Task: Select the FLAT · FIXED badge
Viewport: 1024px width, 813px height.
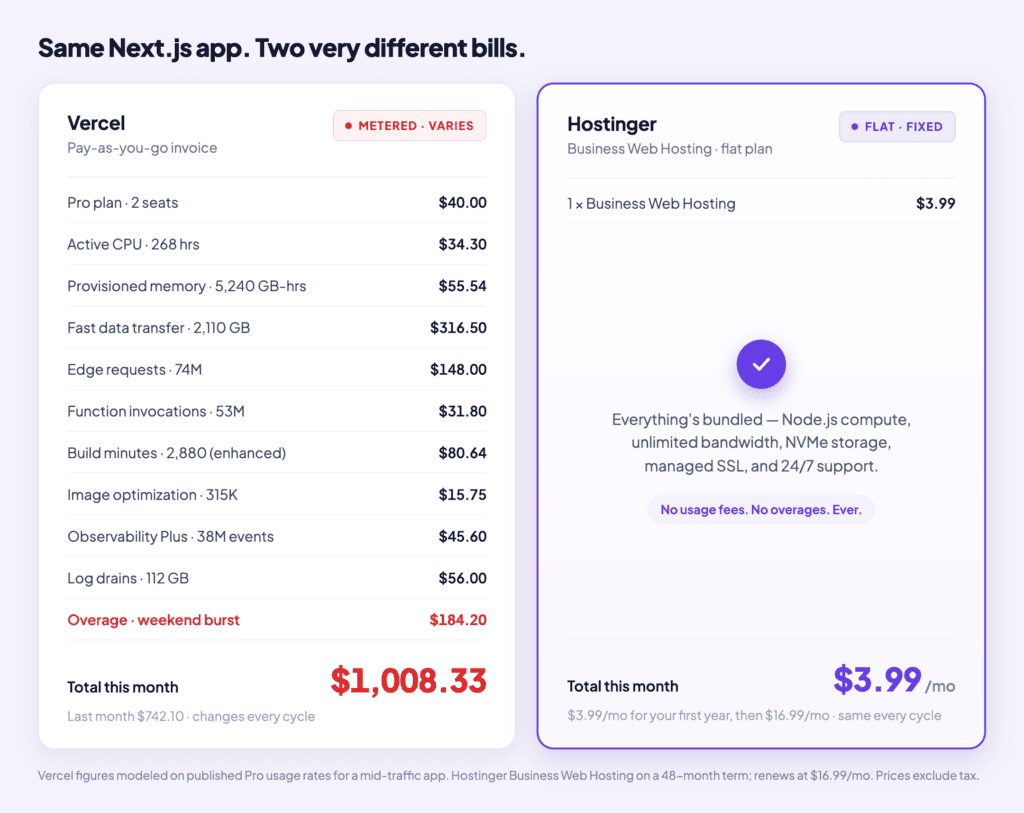Action: pos(897,127)
